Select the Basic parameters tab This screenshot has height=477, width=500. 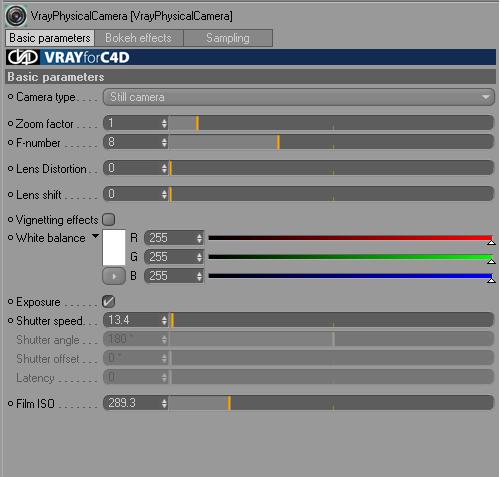coord(50,38)
